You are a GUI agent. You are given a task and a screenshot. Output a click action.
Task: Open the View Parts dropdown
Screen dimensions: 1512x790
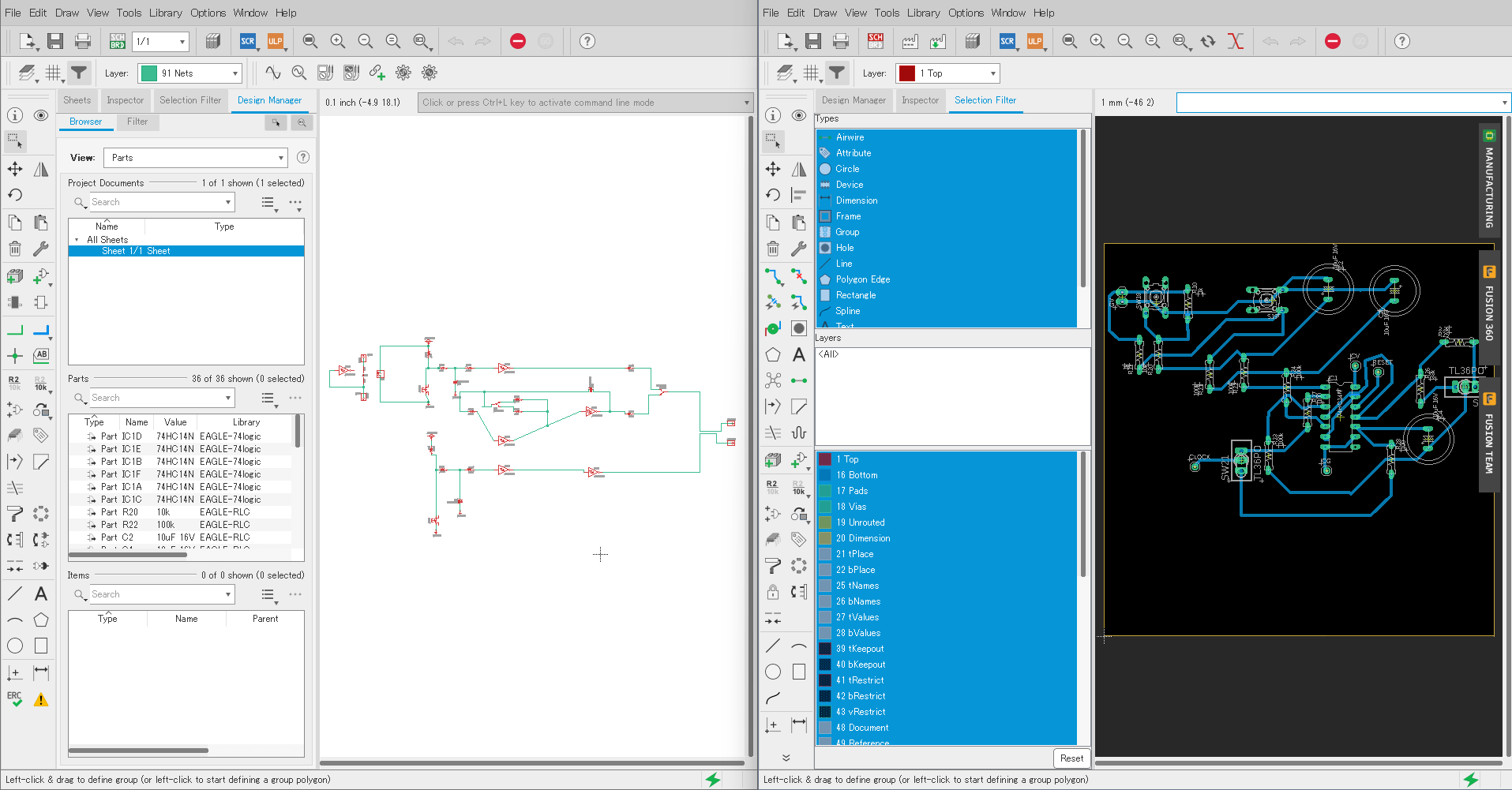pyautogui.click(x=195, y=158)
